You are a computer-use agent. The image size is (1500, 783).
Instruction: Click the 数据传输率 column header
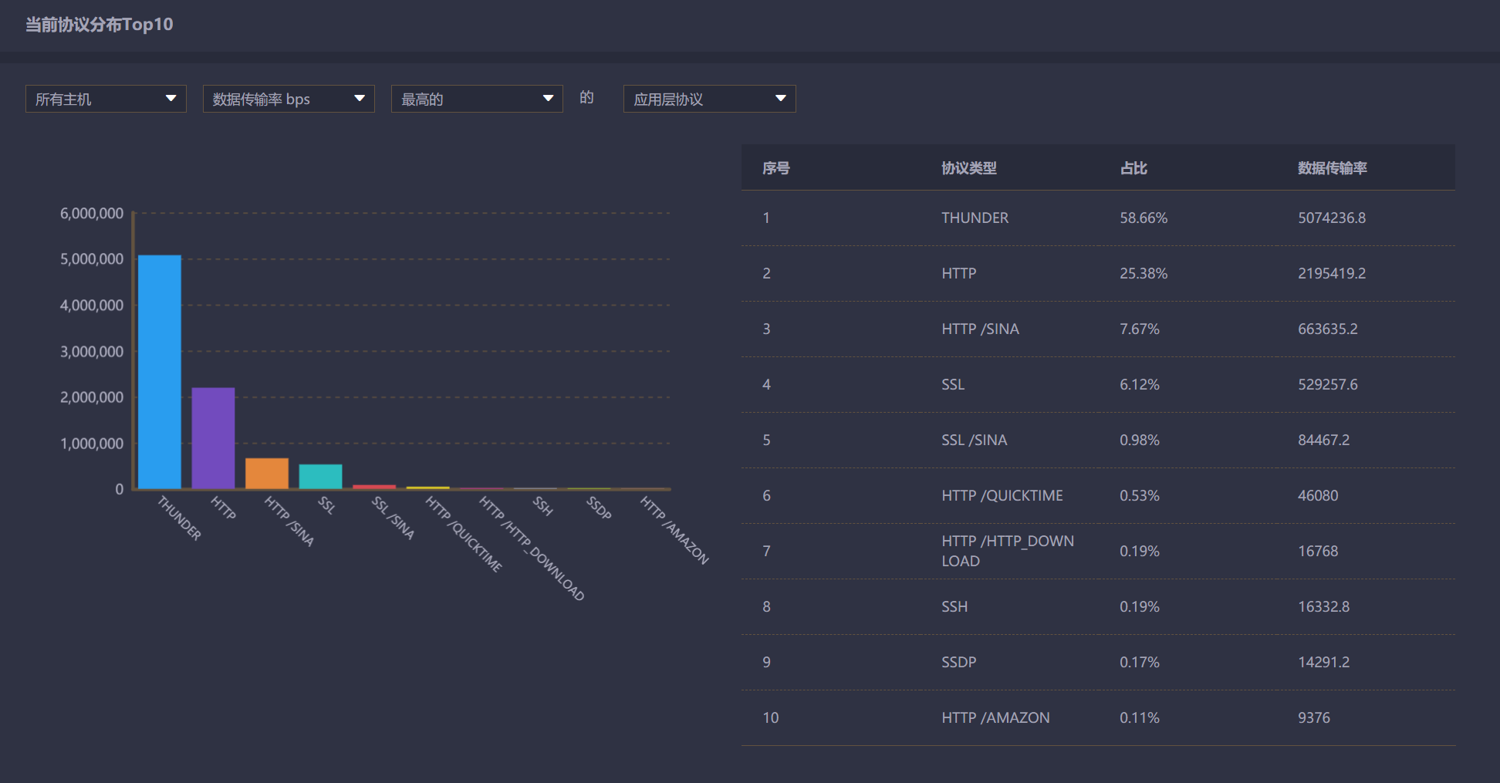click(1332, 168)
